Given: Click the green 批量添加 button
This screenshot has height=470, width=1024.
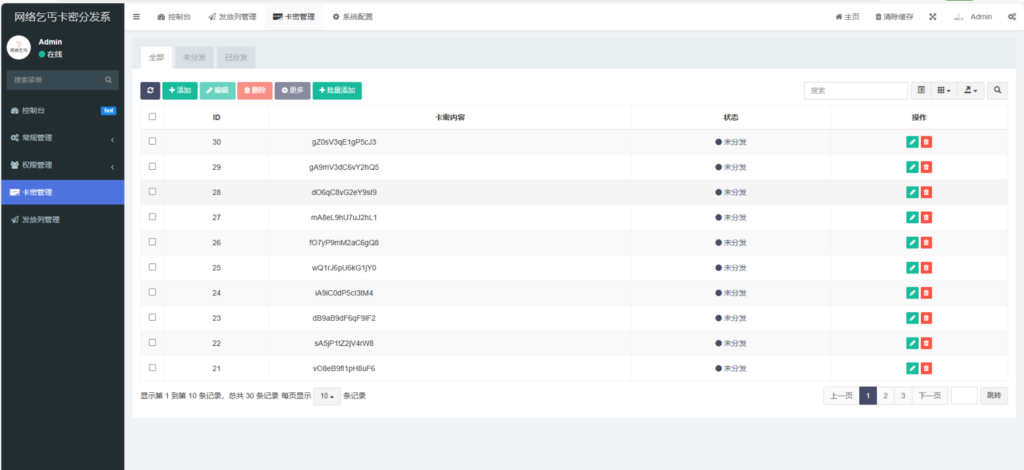Looking at the screenshot, I should pyautogui.click(x=337, y=90).
